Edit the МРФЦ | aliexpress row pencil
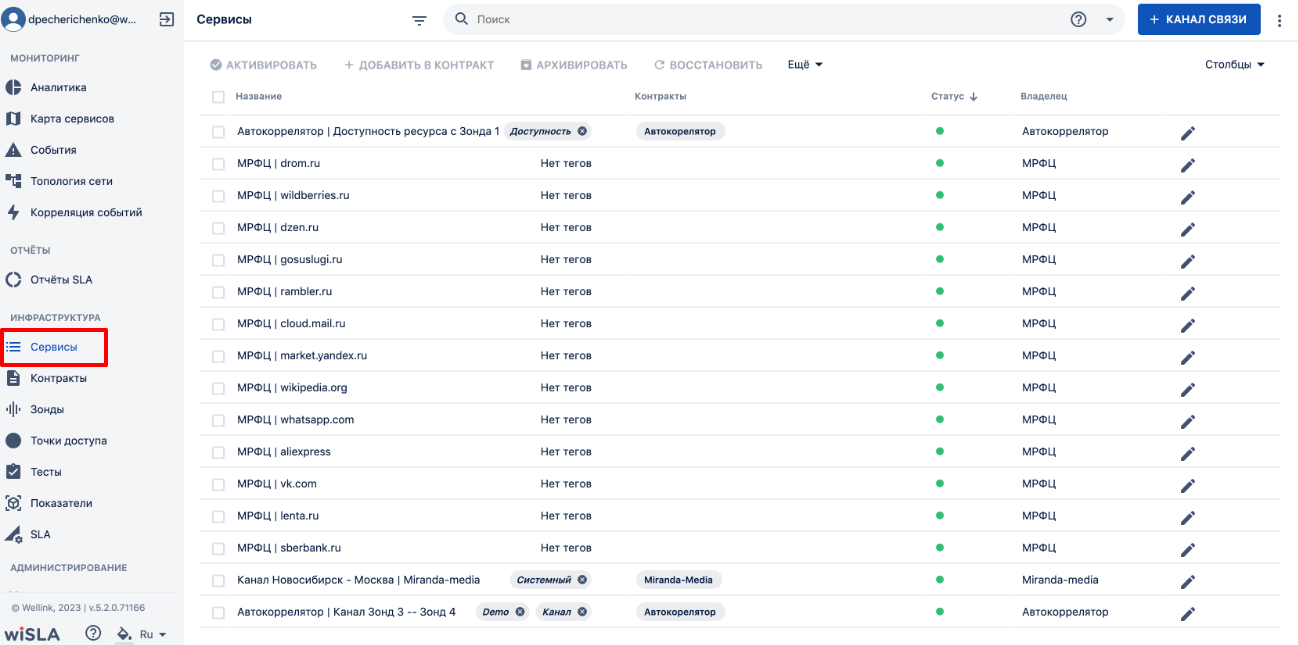 tap(1188, 453)
